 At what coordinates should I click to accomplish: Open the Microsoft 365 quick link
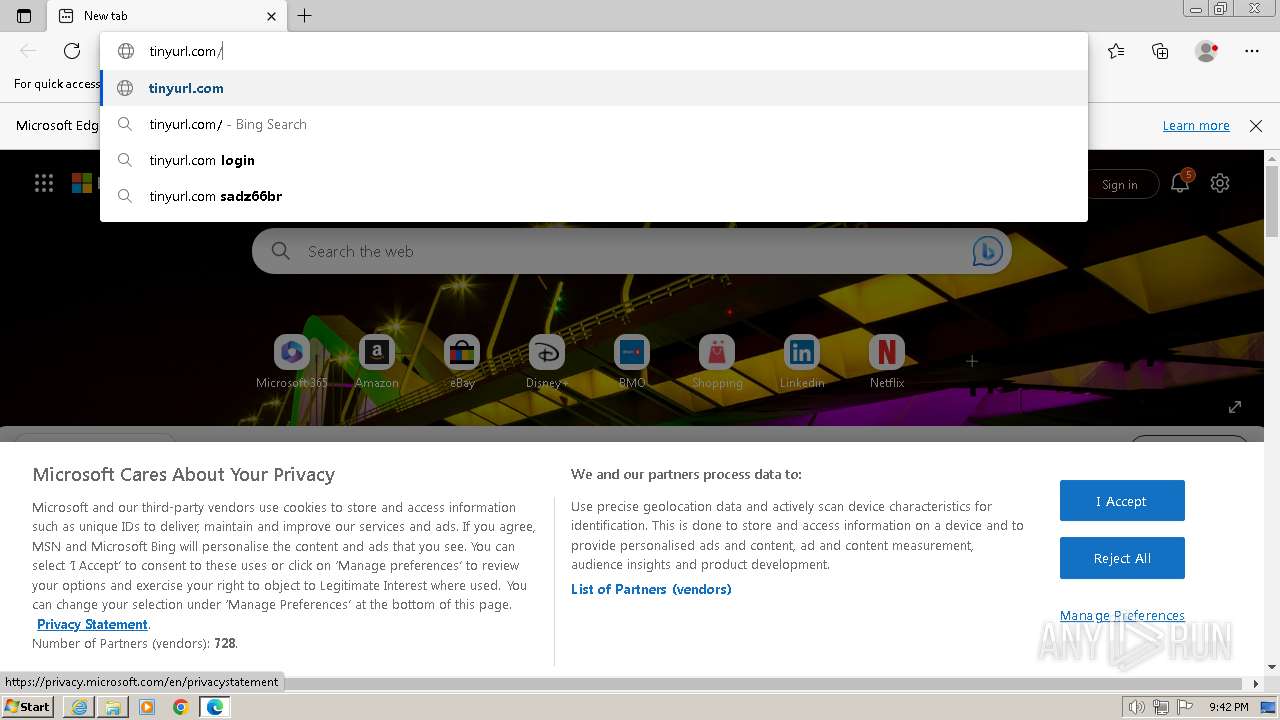(x=292, y=362)
